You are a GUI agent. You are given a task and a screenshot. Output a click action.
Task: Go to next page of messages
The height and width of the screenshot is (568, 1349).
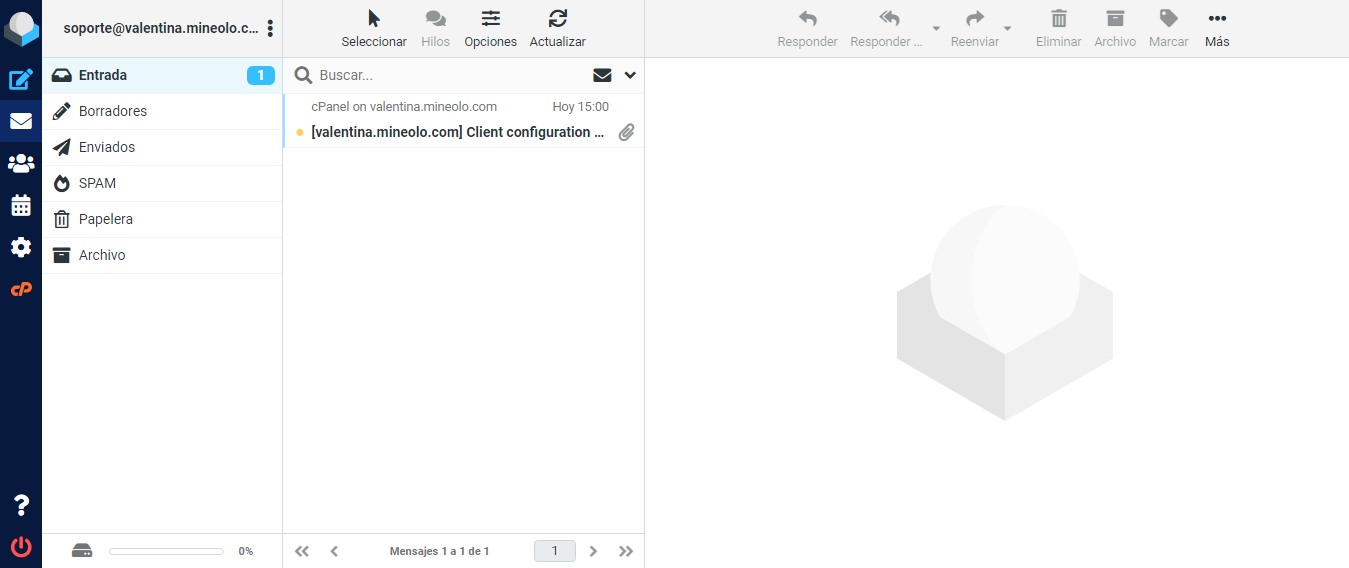(594, 551)
